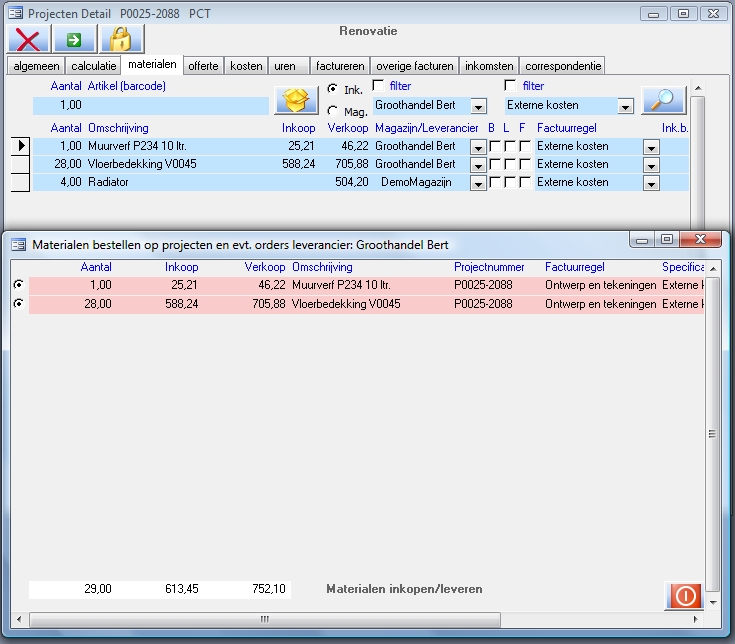The image size is (735, 644).
Task: Select the materialen tab
Action: [x=152, y=65]
